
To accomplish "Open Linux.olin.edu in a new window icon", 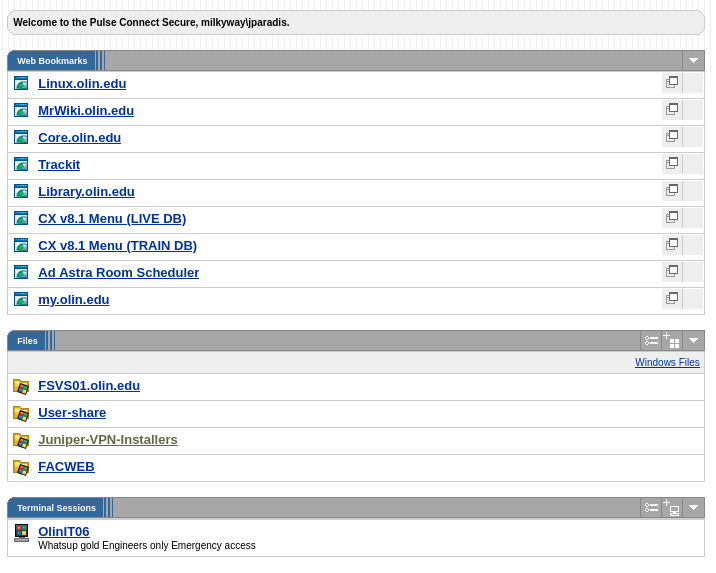I will coord(672,83).
